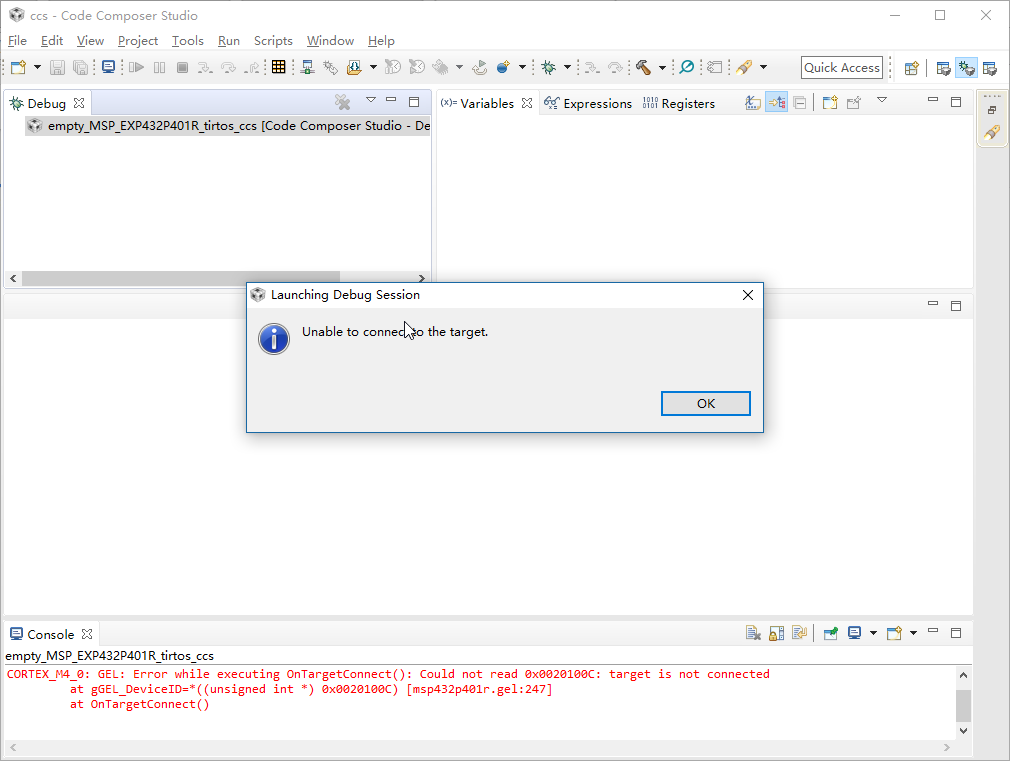Click the Step Into icon

pyautogui.click(x=205, y=67)
